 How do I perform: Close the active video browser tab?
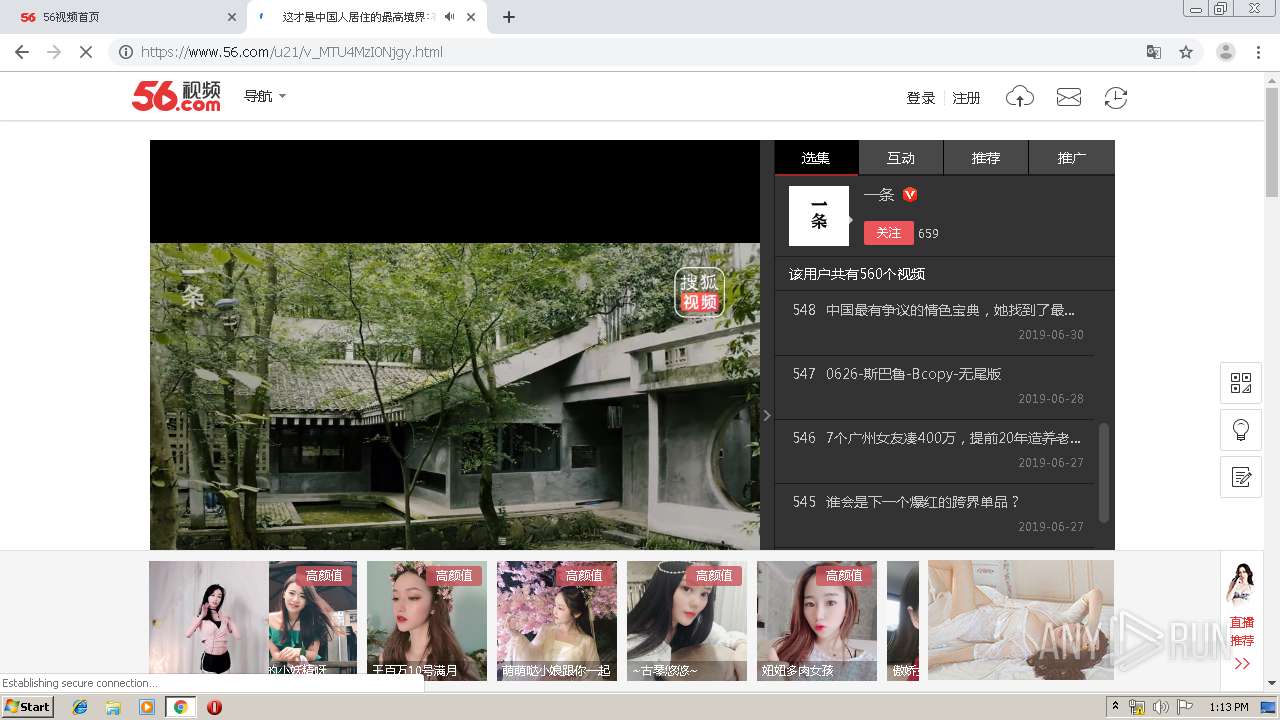tap(471, 17)
